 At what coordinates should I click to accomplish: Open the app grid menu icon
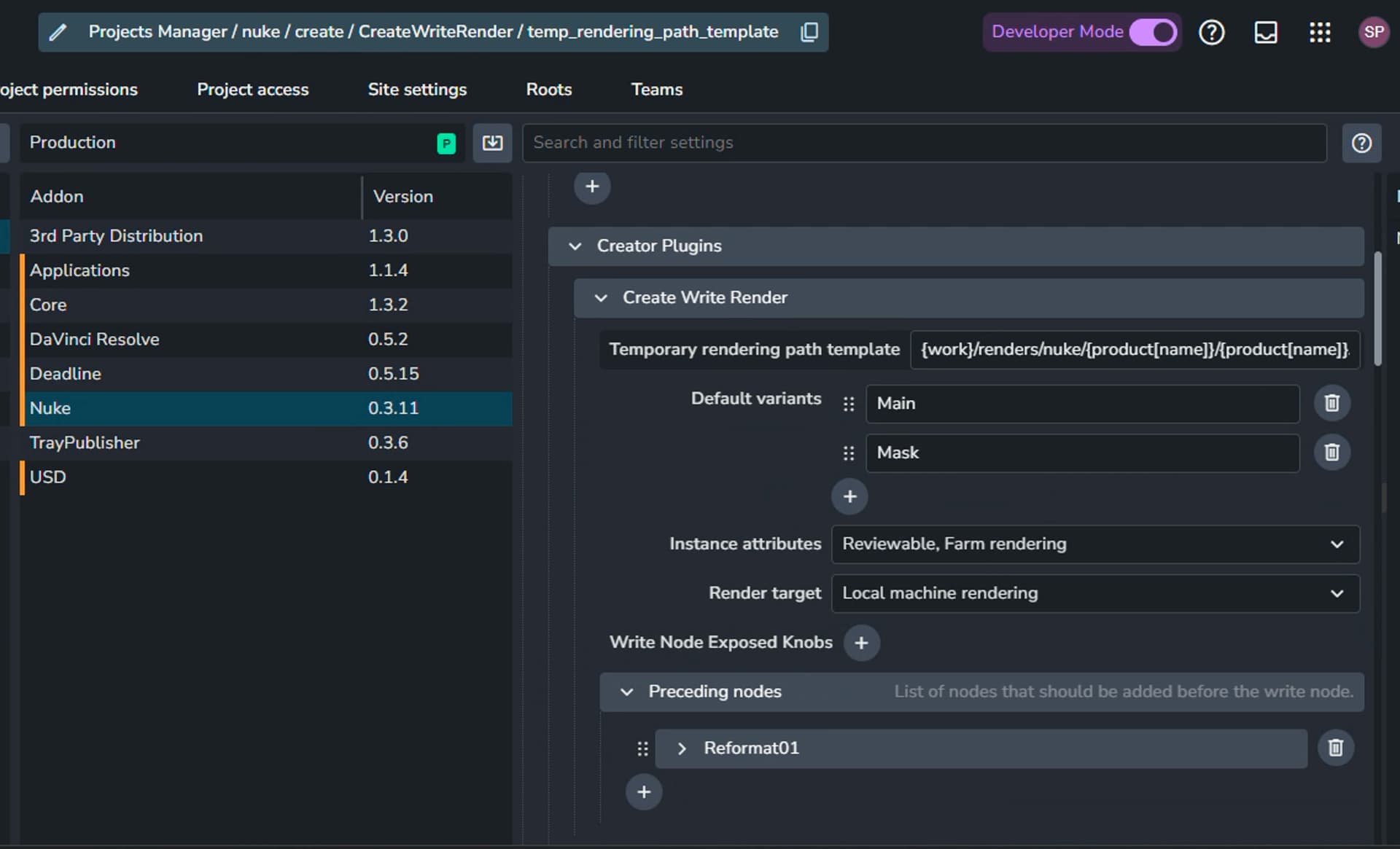point(1320,32)
